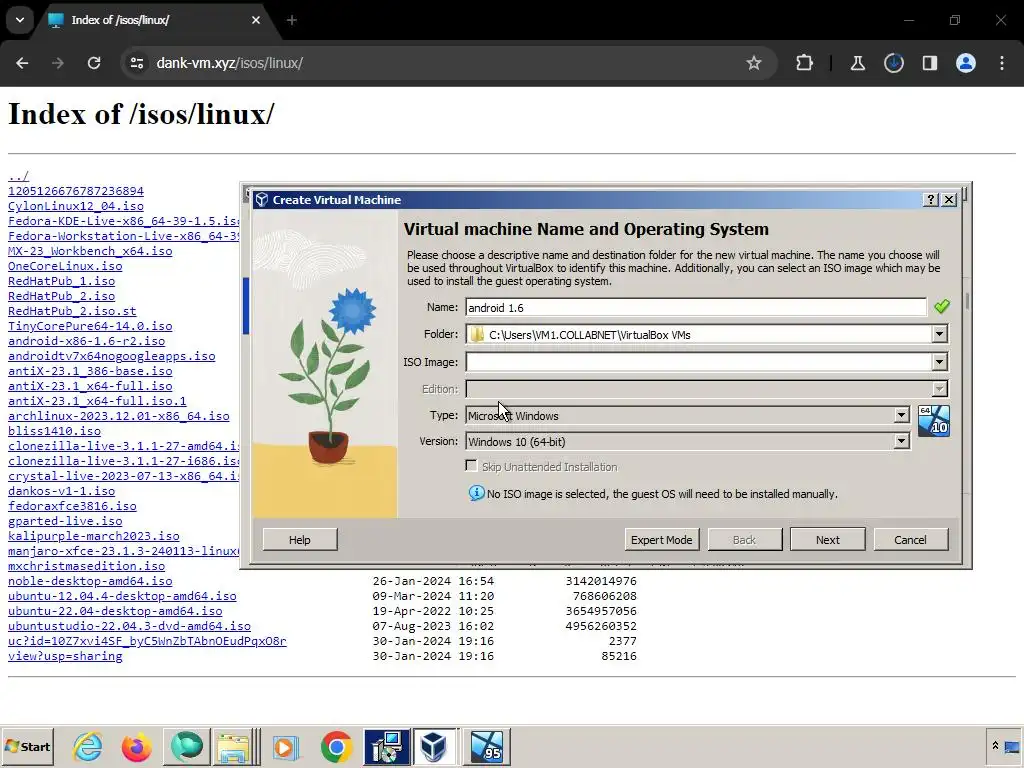Expand the disabled Edition dropdown
The width and height of the screenshot is (1024, 768).
[939, 389]
